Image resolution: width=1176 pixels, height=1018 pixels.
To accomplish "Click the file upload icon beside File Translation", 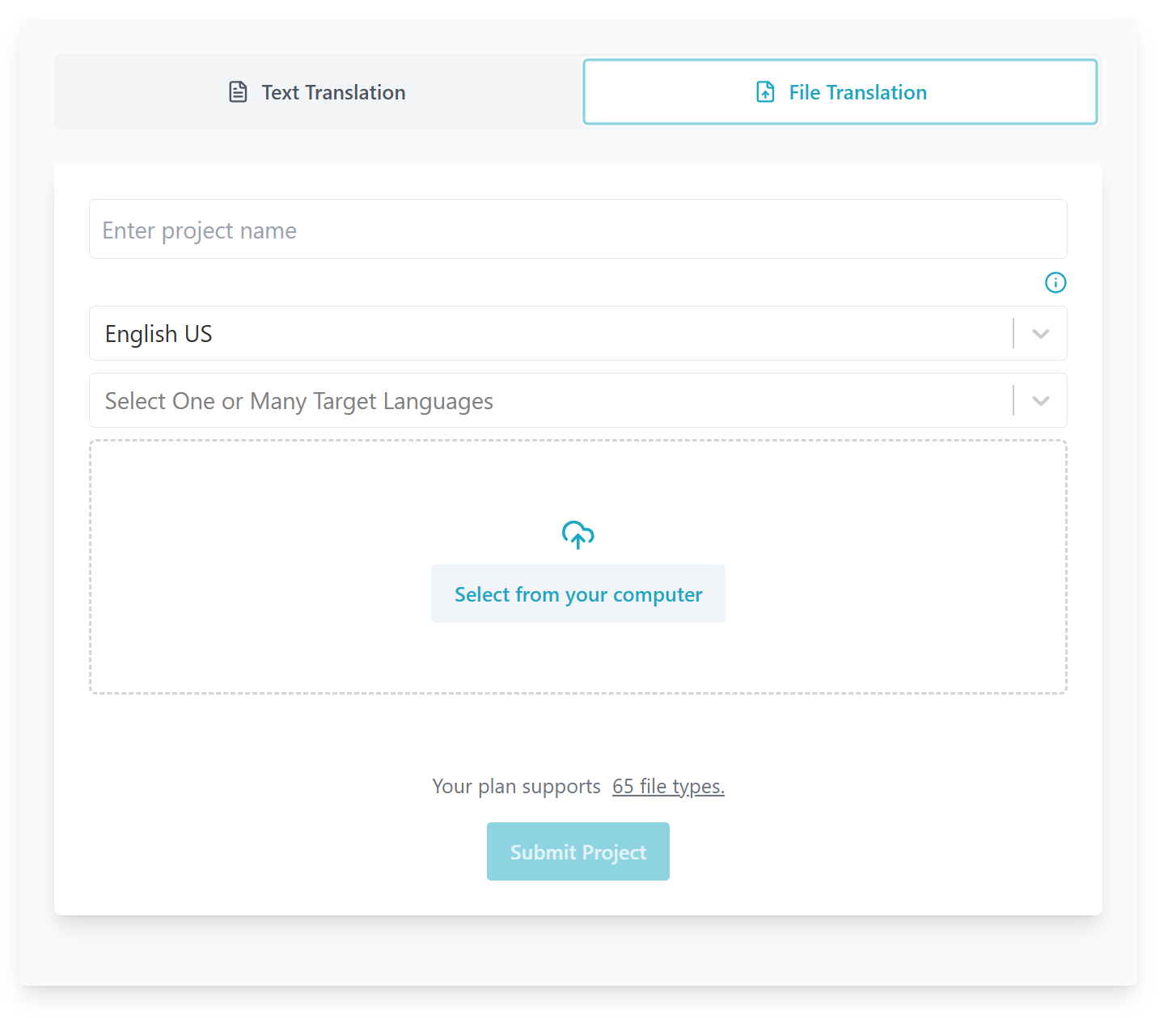I will point(765,92).
